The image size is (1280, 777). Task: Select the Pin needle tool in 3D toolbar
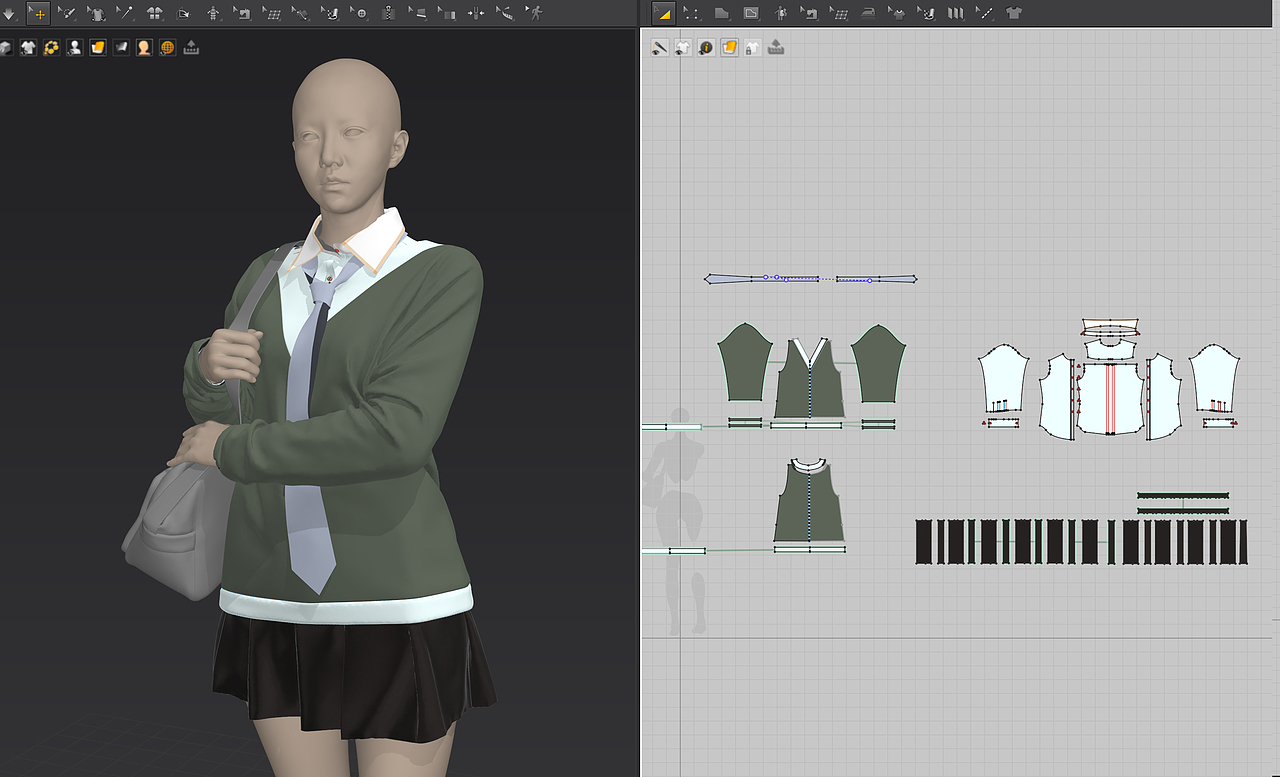(x=125, y=13)
